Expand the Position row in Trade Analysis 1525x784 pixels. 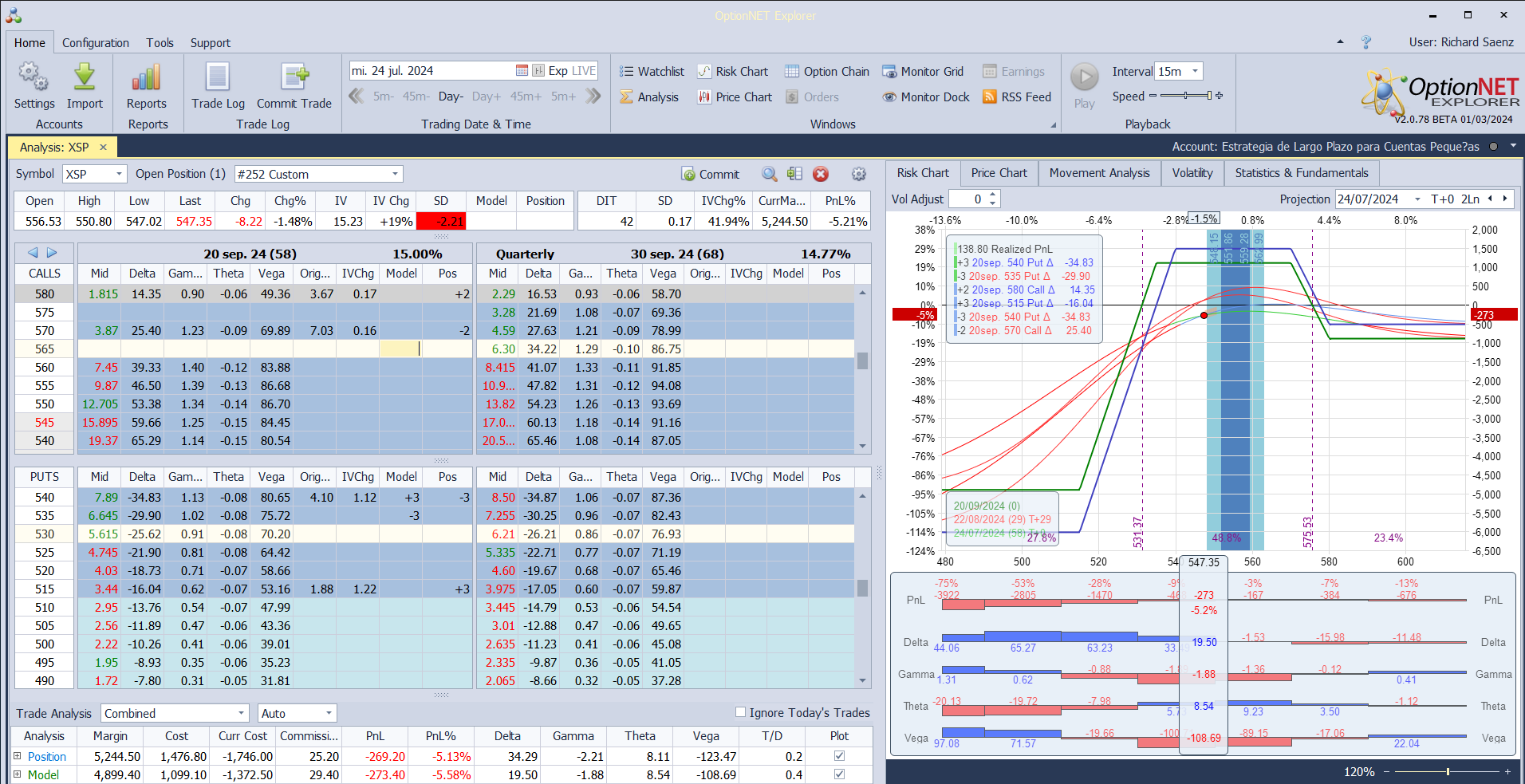tap(18, 756)
